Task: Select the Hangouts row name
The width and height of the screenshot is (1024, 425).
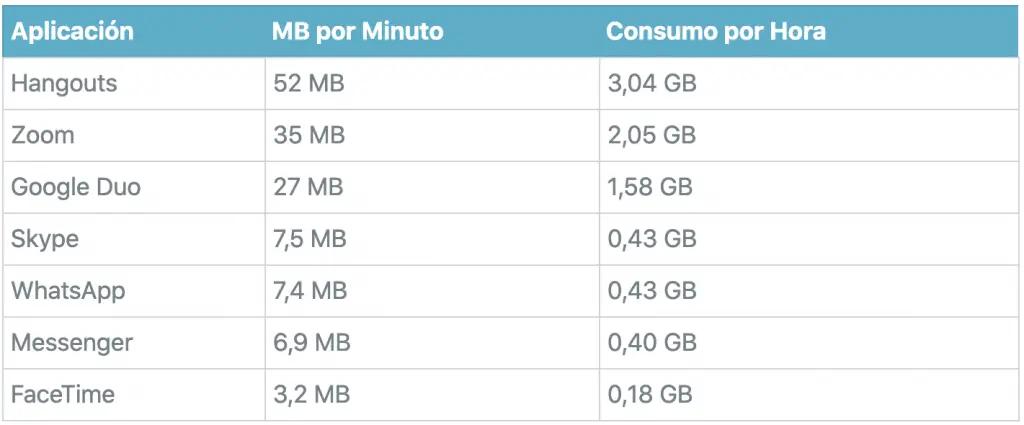Action: [64, 84]
